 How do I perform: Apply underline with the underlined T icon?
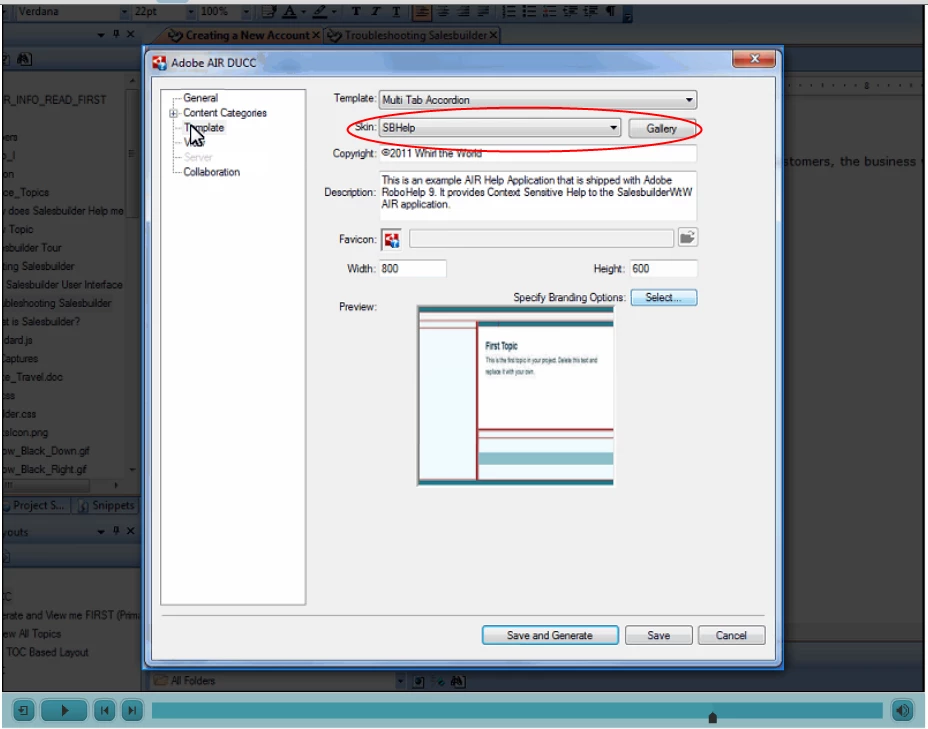pyautogui.click(x=396, y=12)
